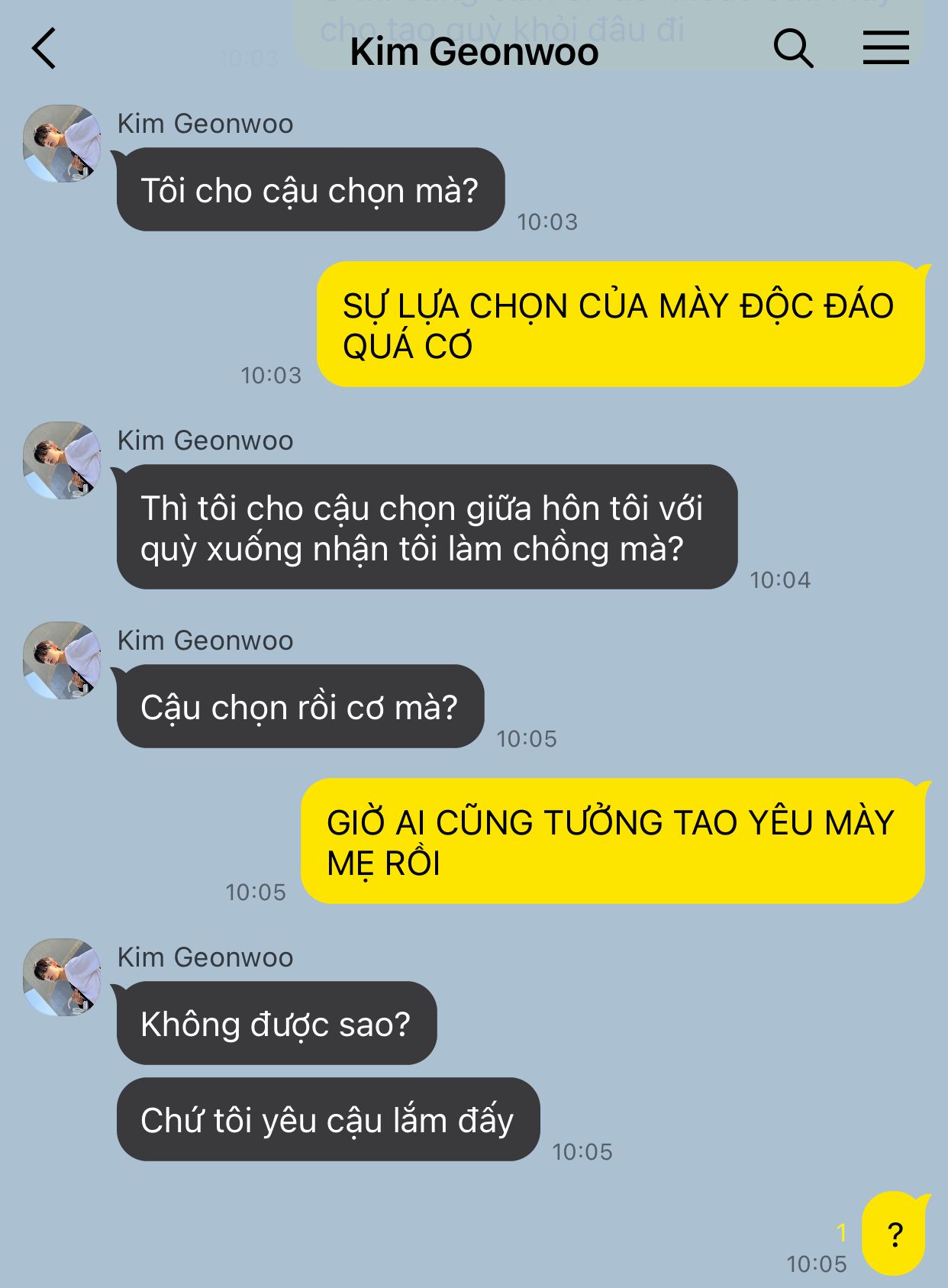Image resolution: width=948 pixels, height=1288 pixels.
Task: Select the "Không được sao?" message
Action: point(276,1023)
